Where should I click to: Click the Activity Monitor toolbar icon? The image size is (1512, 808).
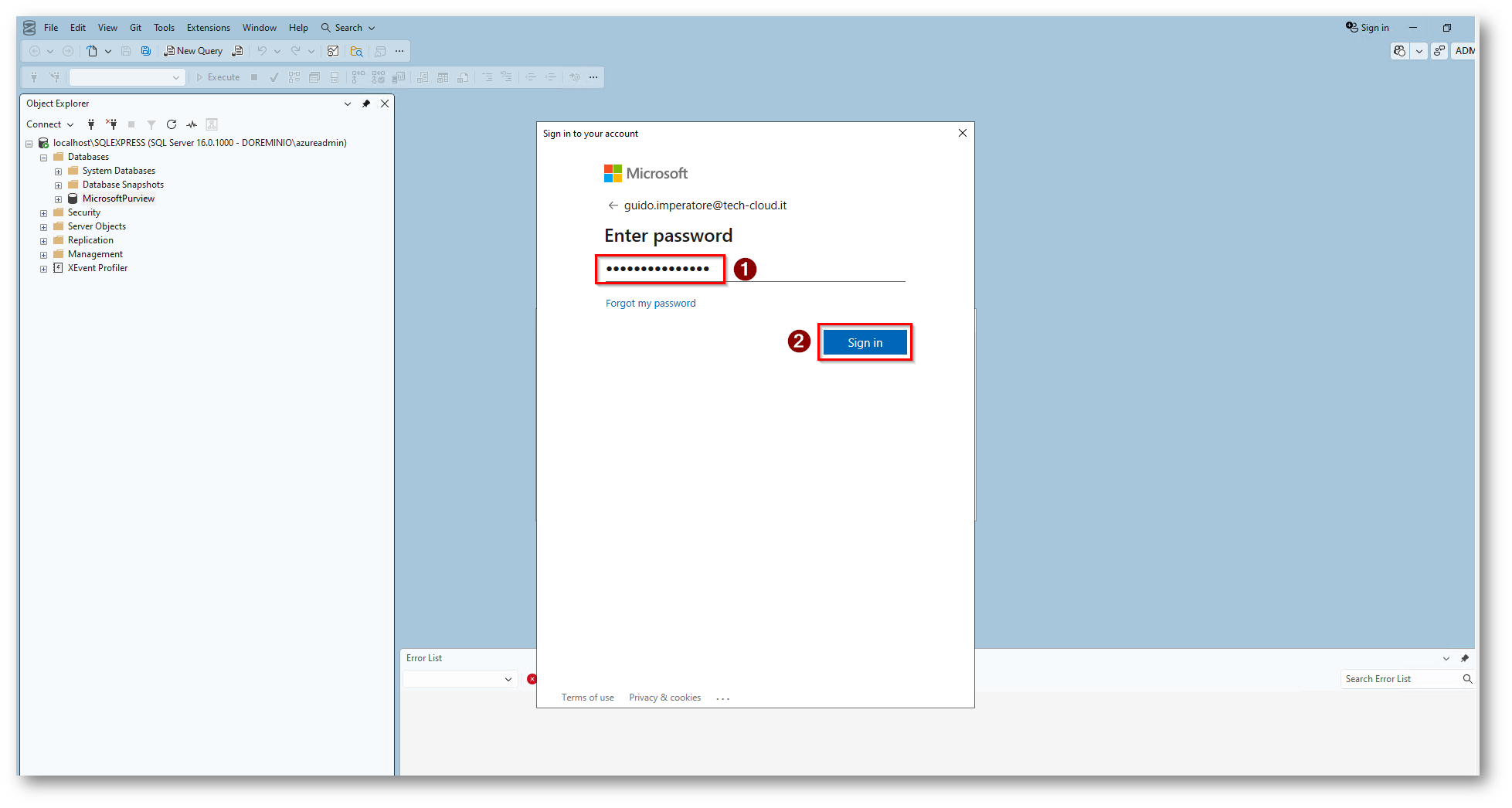[333, 51]
